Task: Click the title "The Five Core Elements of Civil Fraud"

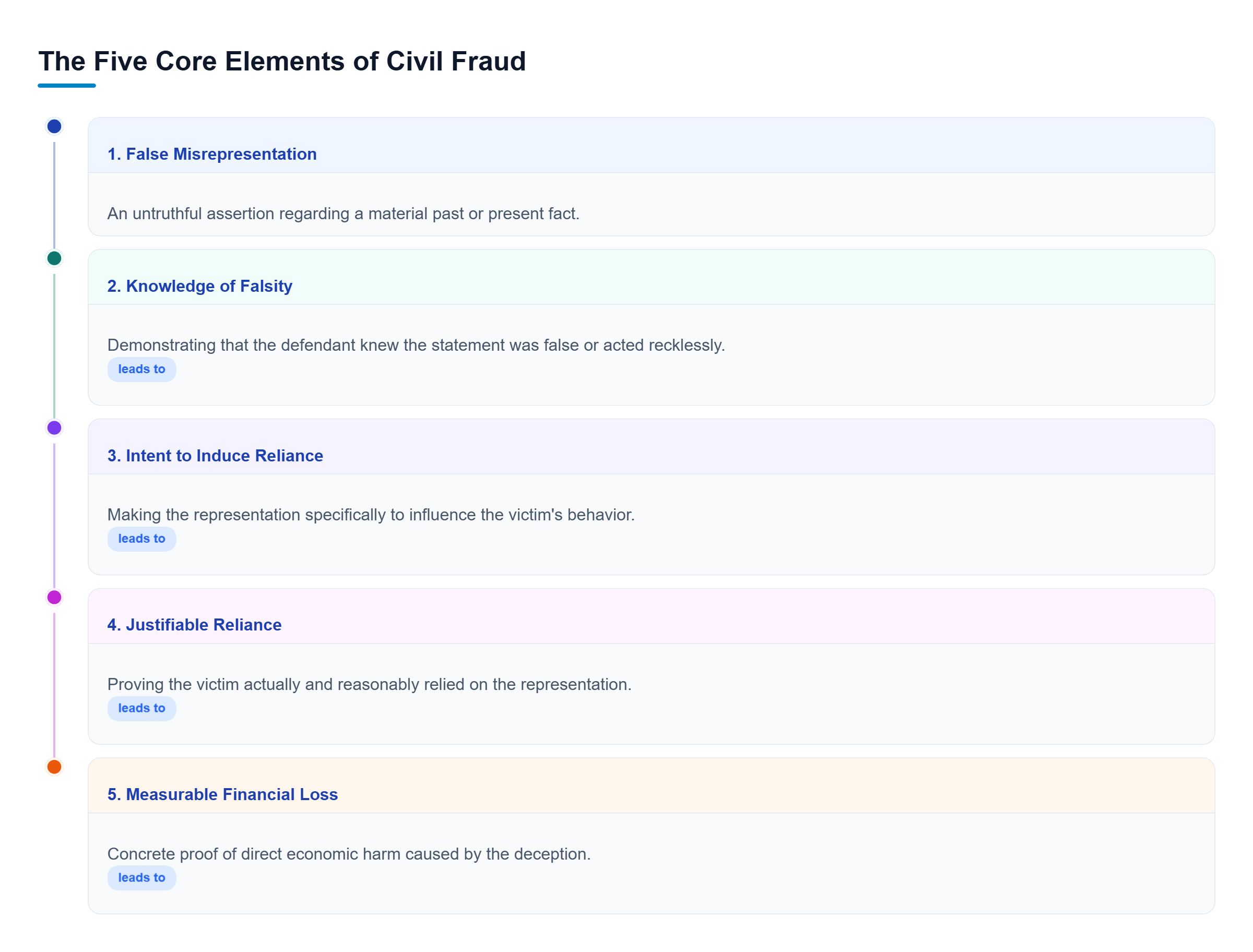Action: [282, 61]
